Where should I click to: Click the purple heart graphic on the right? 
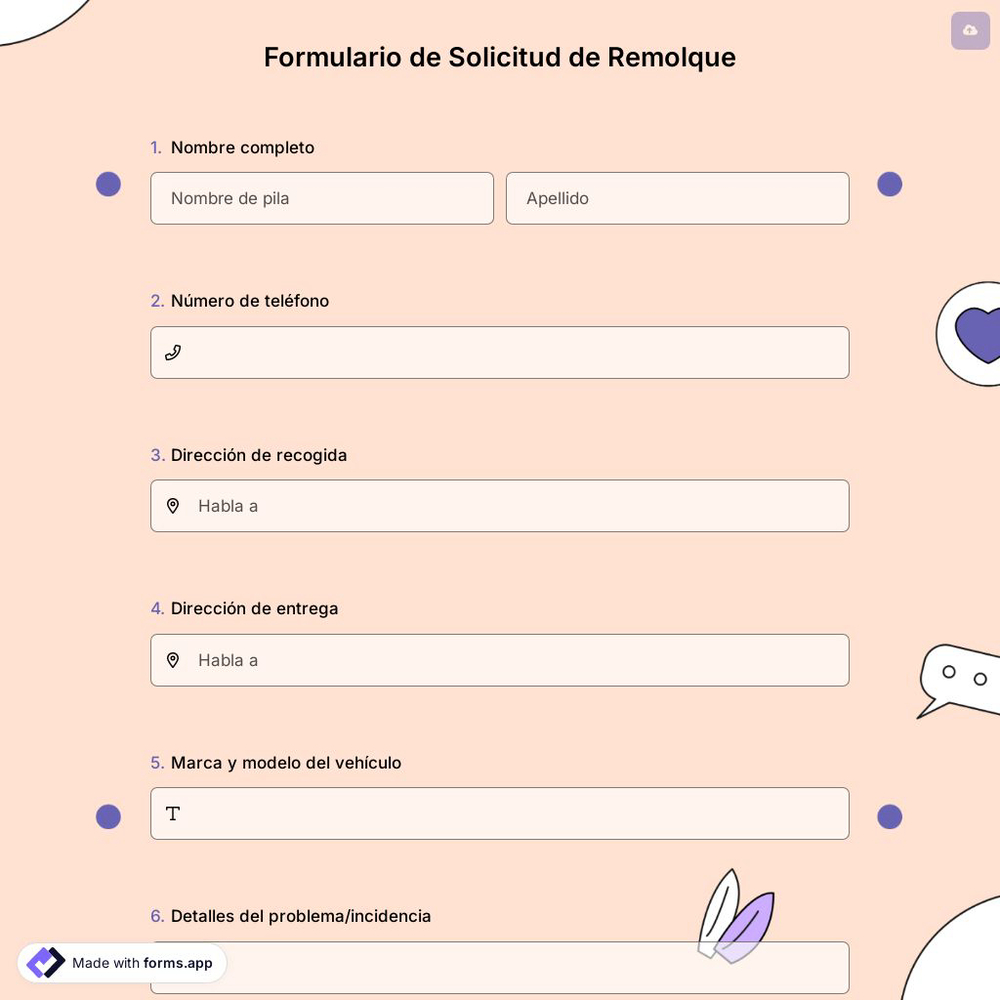[980, 332]
